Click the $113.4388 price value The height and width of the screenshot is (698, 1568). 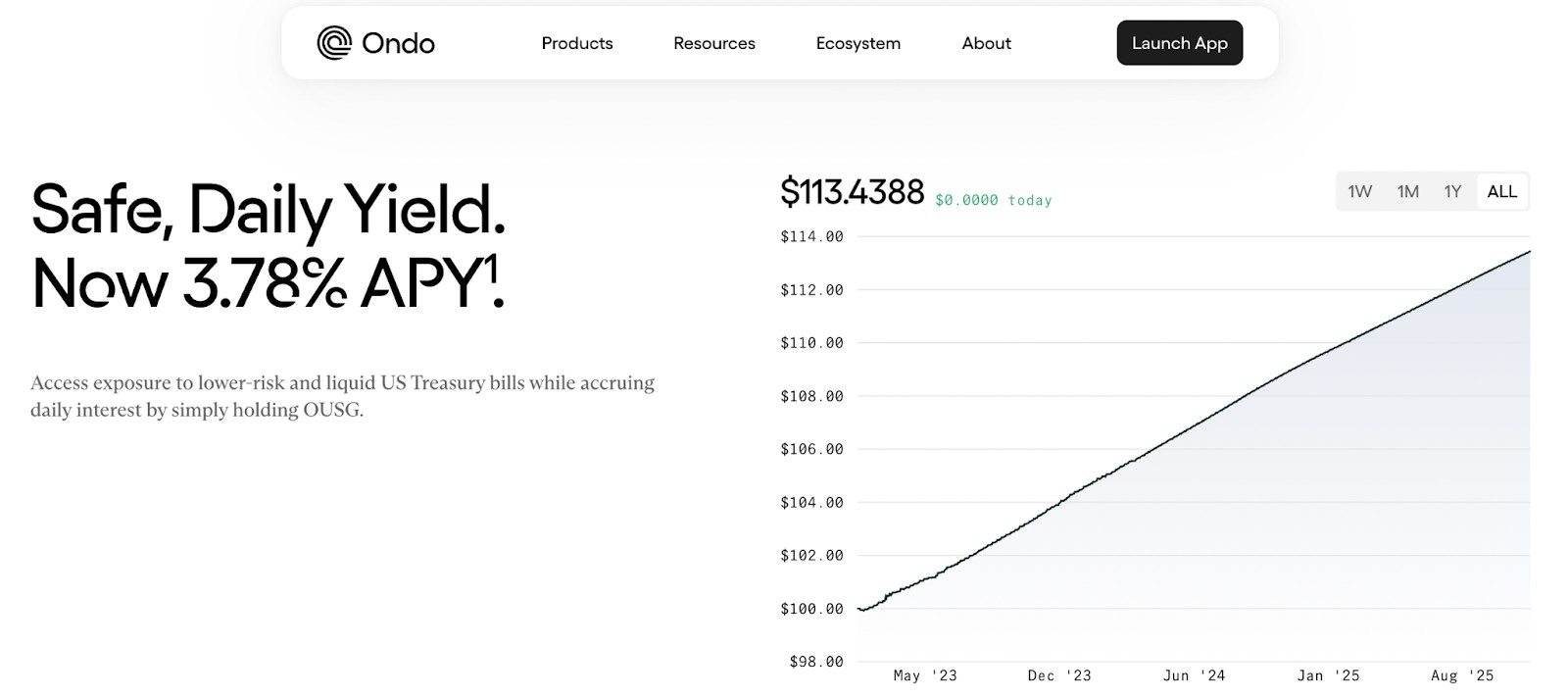tap(852, 191)
